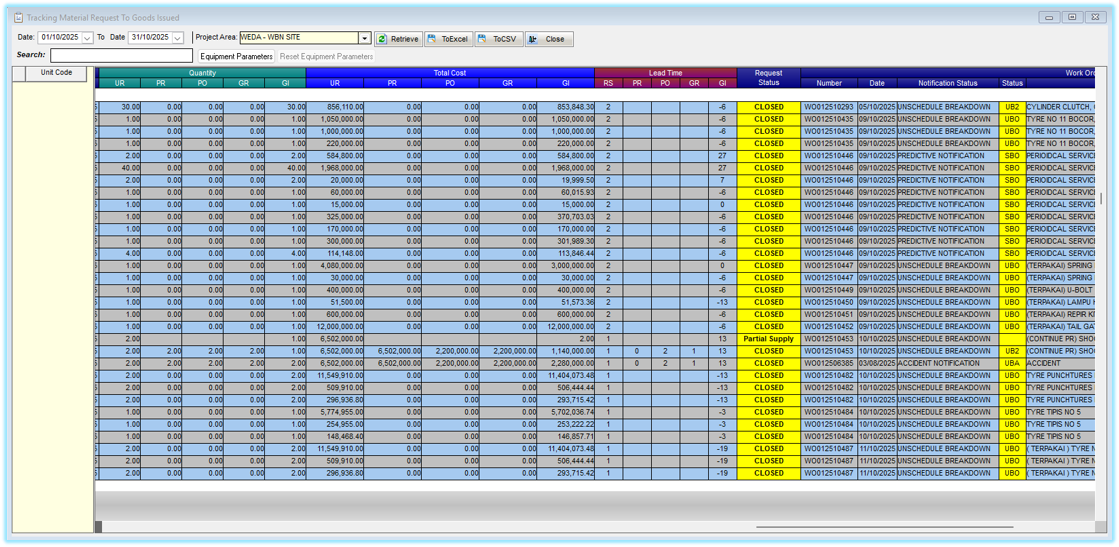Export data with the ToExcel button
The image size is (1119, 547).
[449, 39]
